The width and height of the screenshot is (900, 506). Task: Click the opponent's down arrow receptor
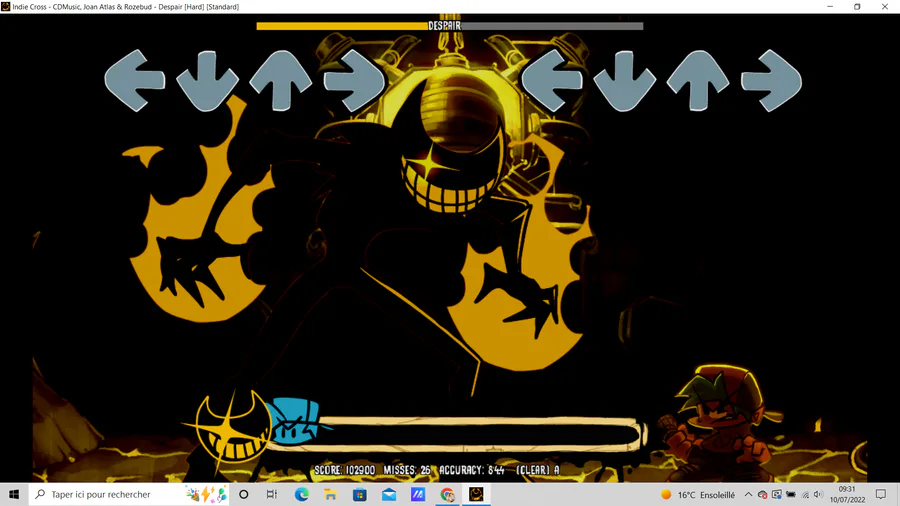(207, 80)
